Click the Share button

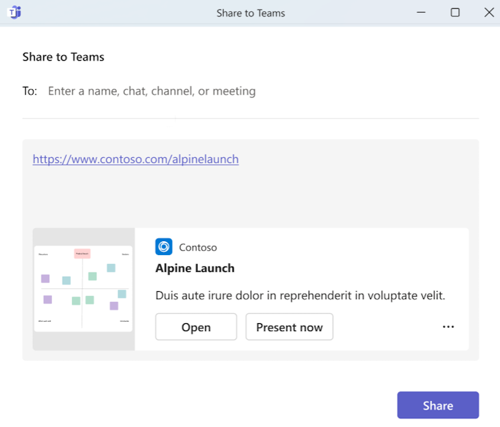438,405
